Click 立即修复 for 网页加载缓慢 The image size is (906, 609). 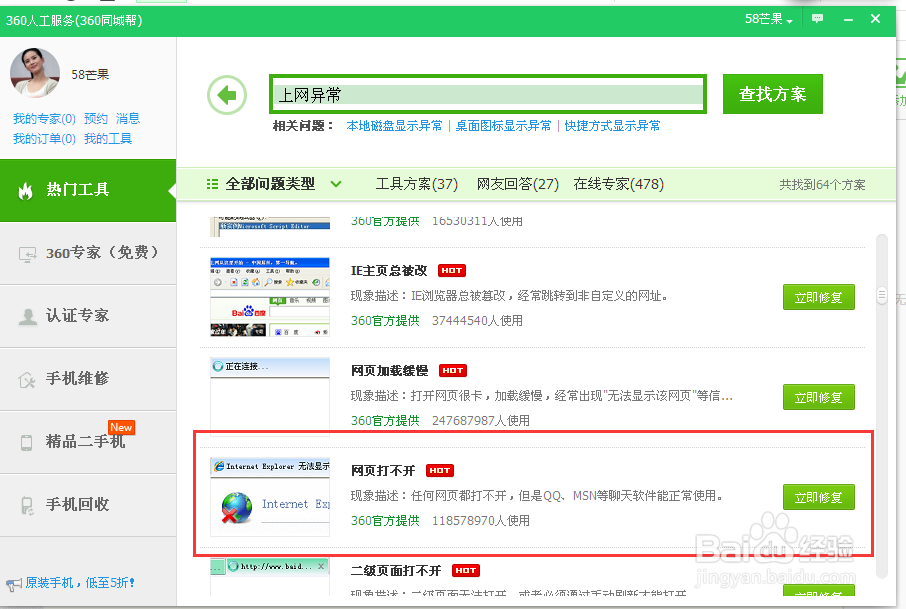pyautogui.click(x=818, y=398)
